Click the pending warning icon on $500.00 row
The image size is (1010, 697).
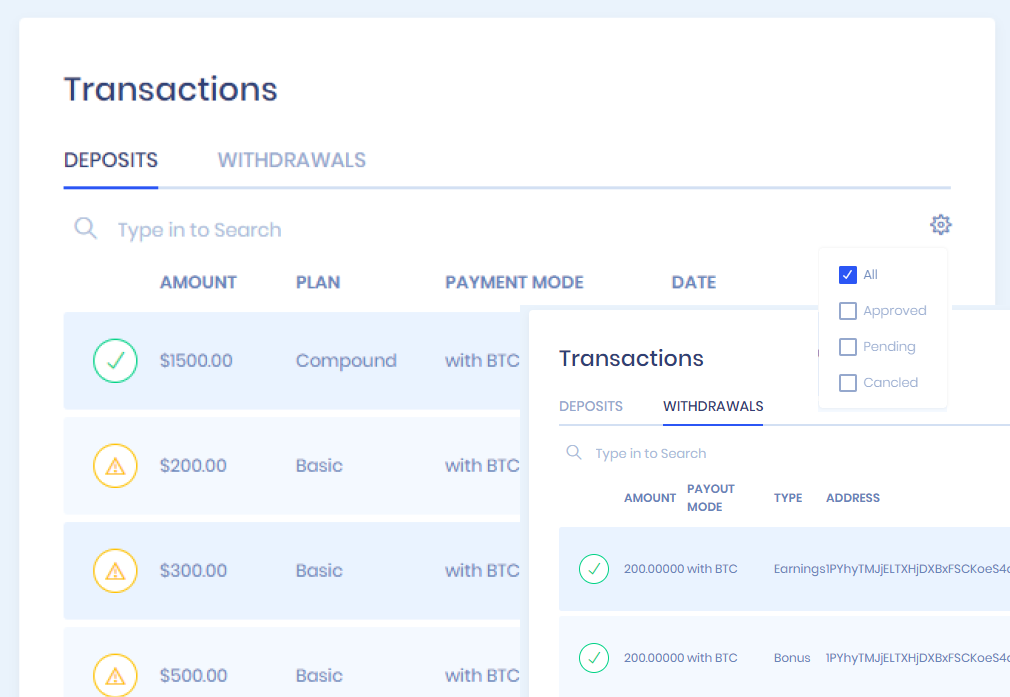[115, 675]
